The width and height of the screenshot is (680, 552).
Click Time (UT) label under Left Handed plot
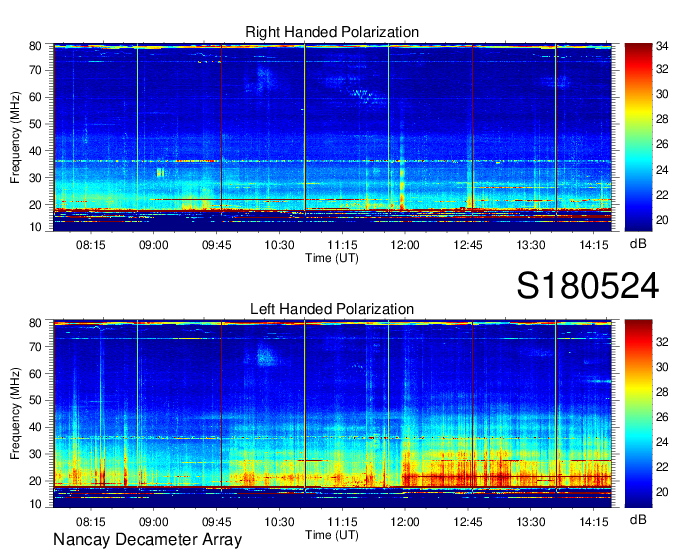tap(332, 535)
